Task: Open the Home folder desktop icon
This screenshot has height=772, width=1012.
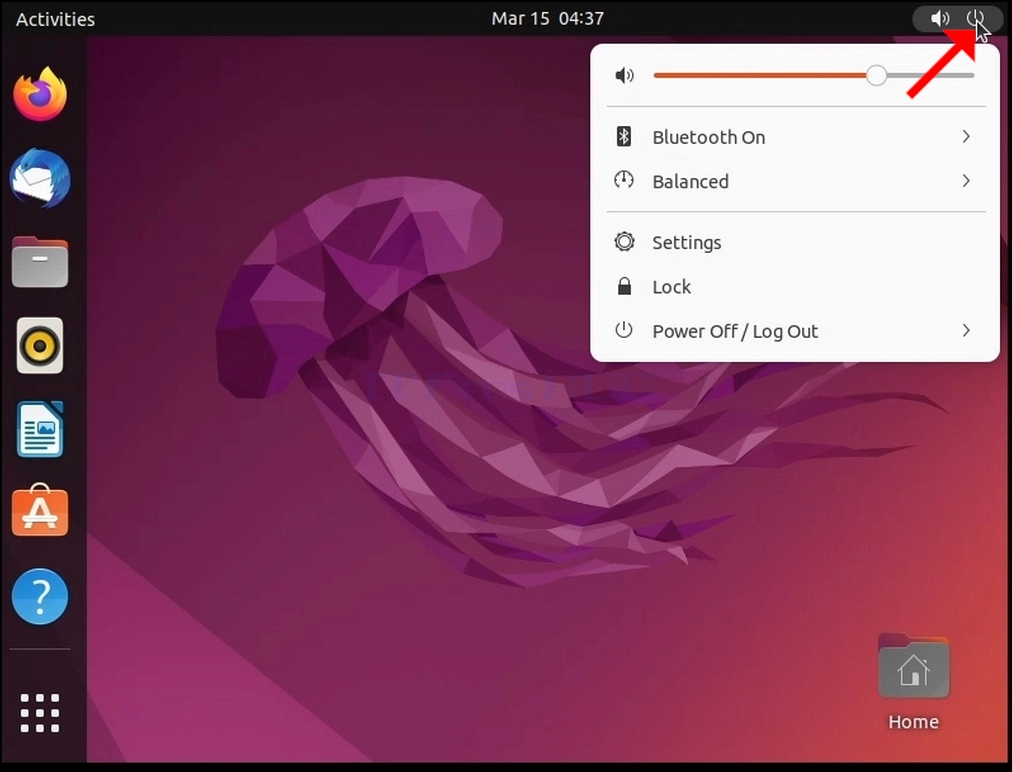Action: (x=913, y=682)
